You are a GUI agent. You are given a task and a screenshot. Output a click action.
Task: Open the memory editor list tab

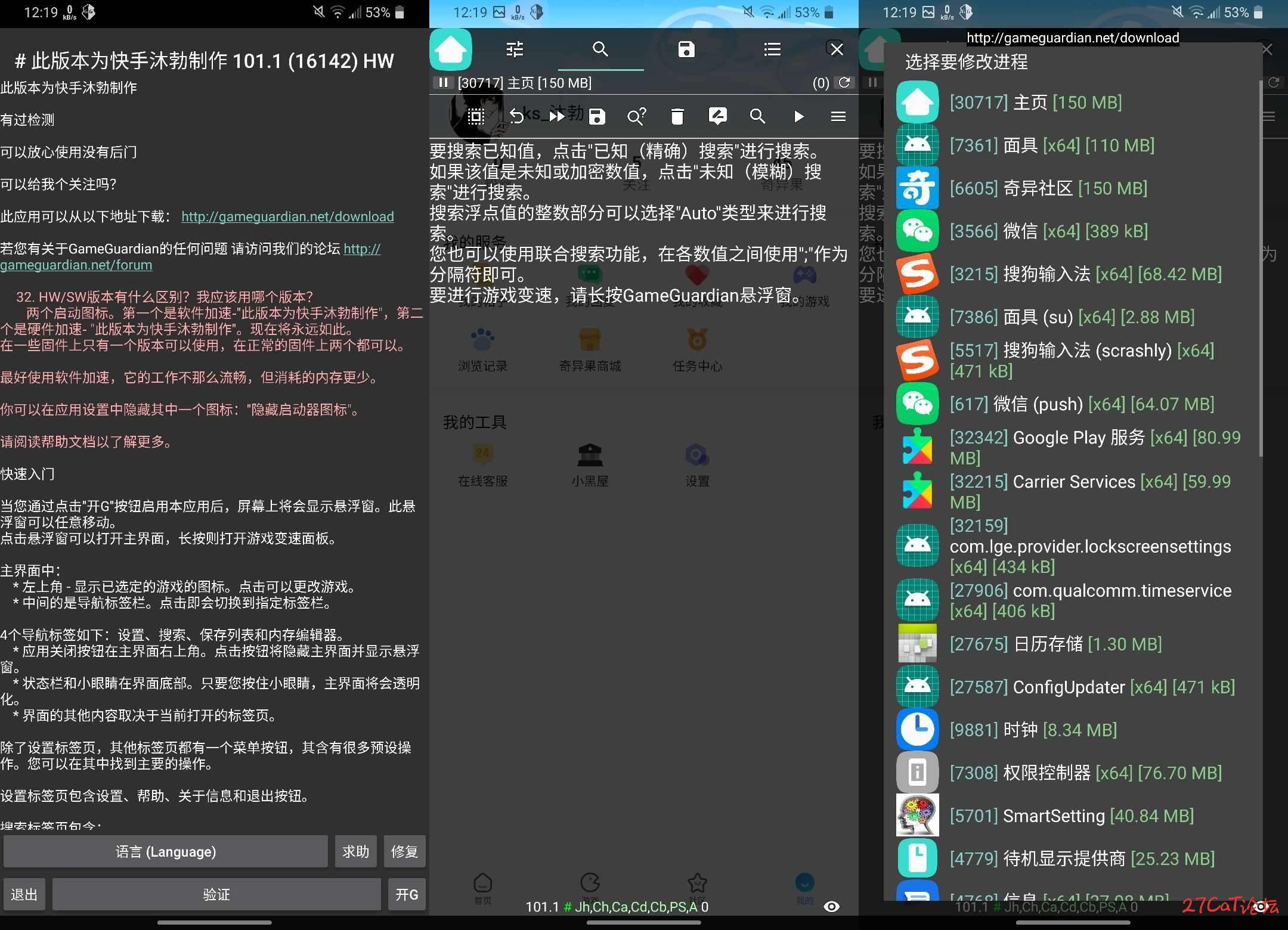click(772, 49)
